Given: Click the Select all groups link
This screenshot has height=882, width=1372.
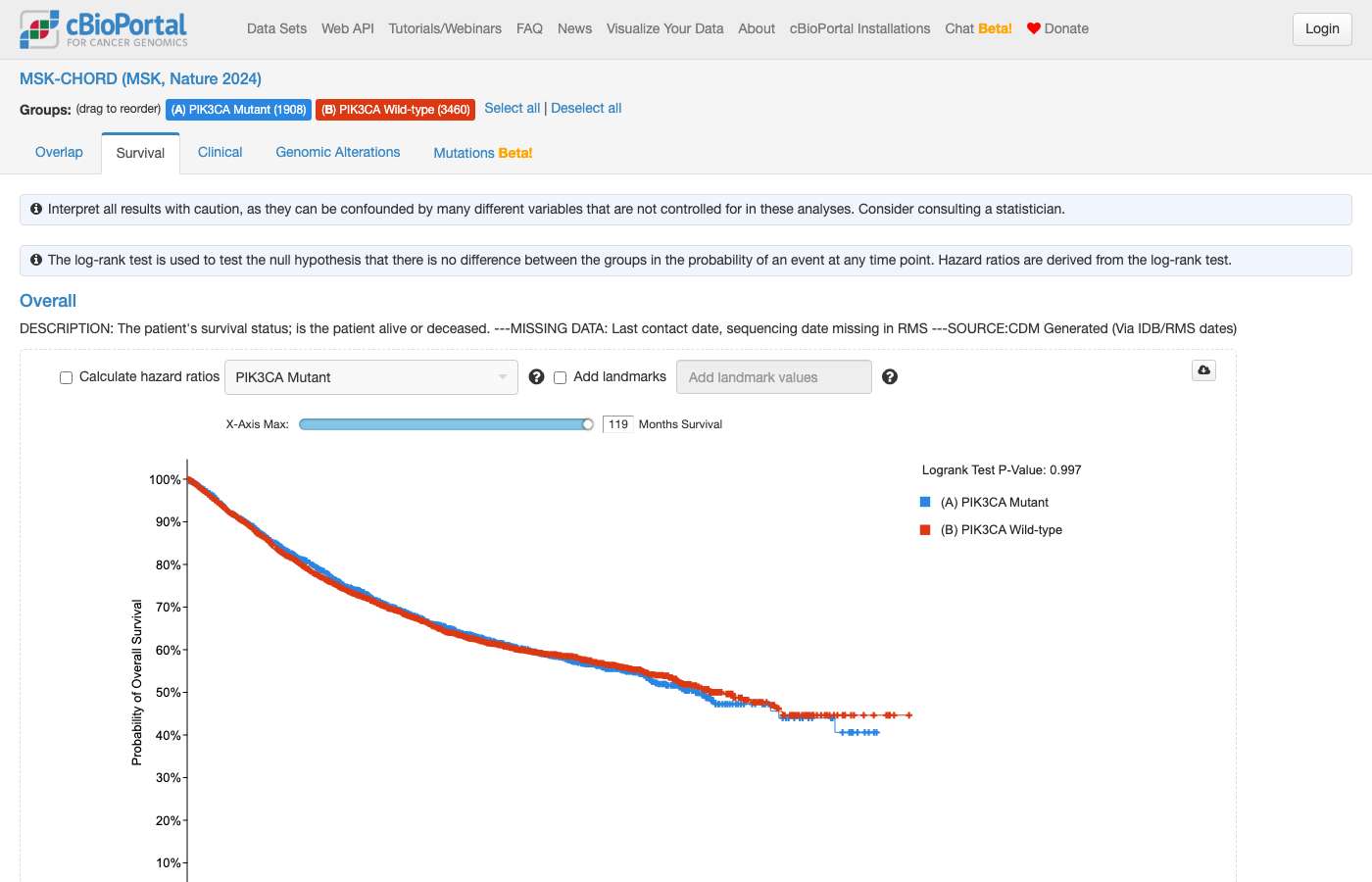Looking at the screenshot, I should point(512,109).
